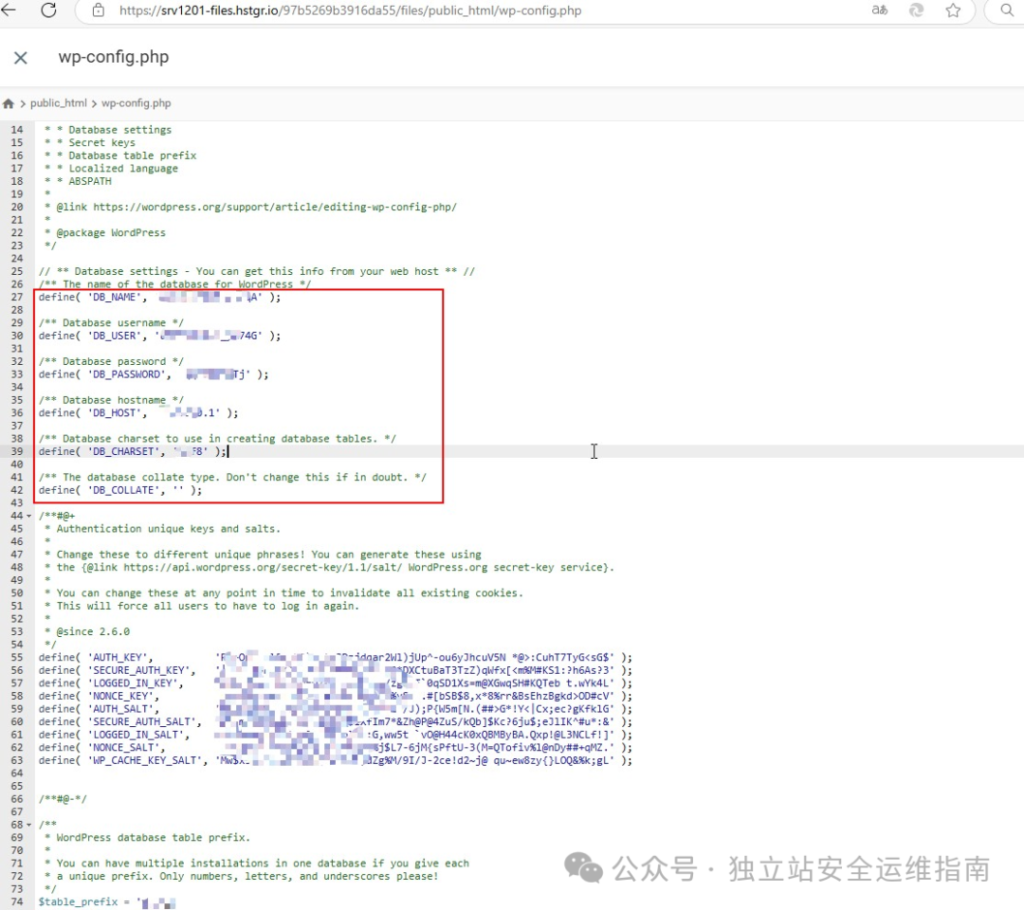Click 'WordPress database table prefix' comment
The height and width of the screenshot is (910, 1024).
pos(148,837)
